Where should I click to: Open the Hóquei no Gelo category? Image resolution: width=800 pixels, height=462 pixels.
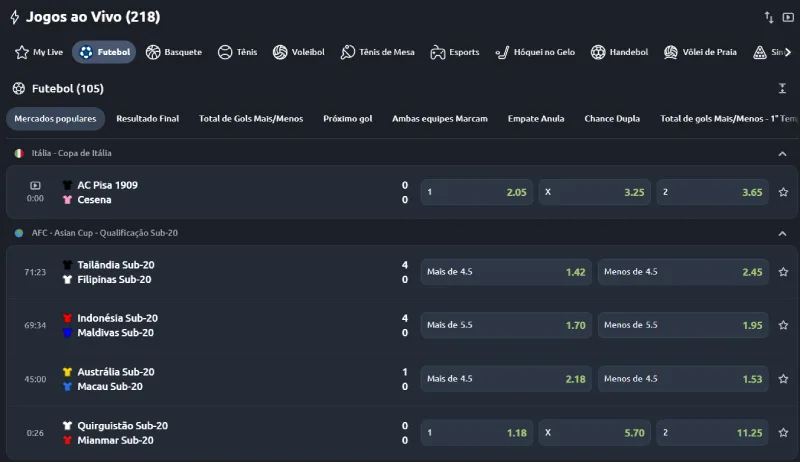[536, 52]
